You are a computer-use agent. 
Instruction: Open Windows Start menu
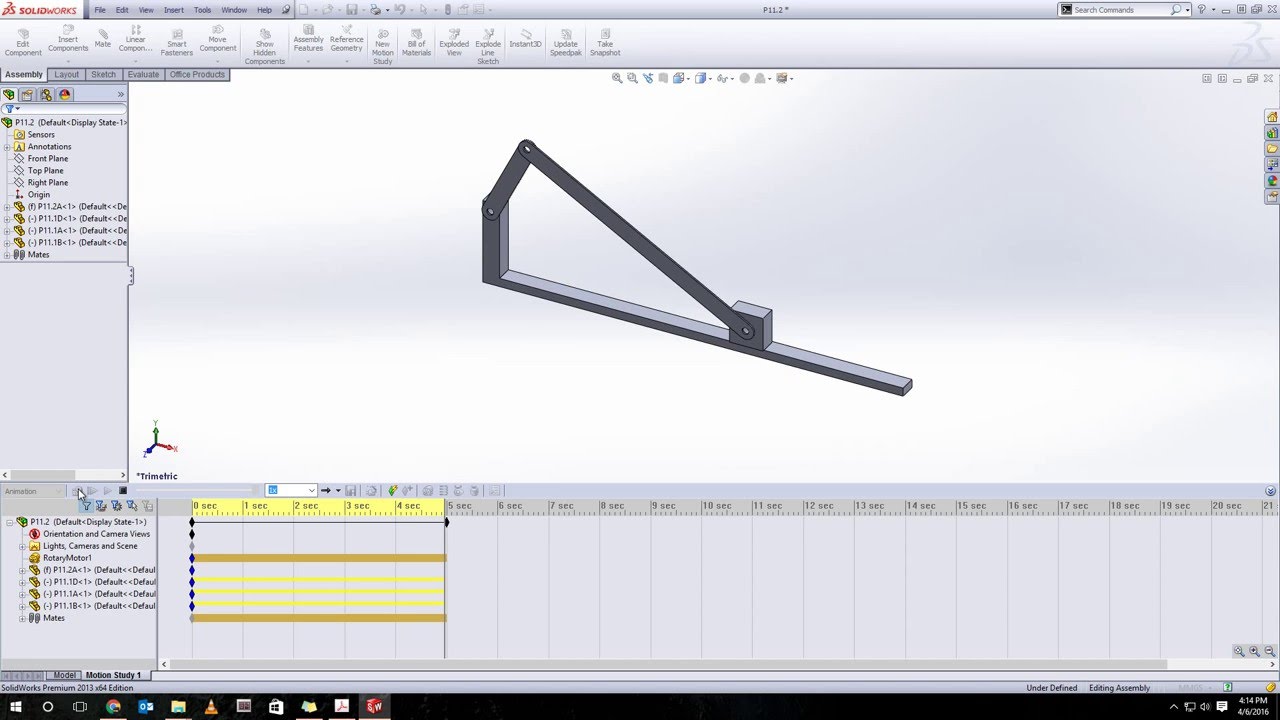16,707
